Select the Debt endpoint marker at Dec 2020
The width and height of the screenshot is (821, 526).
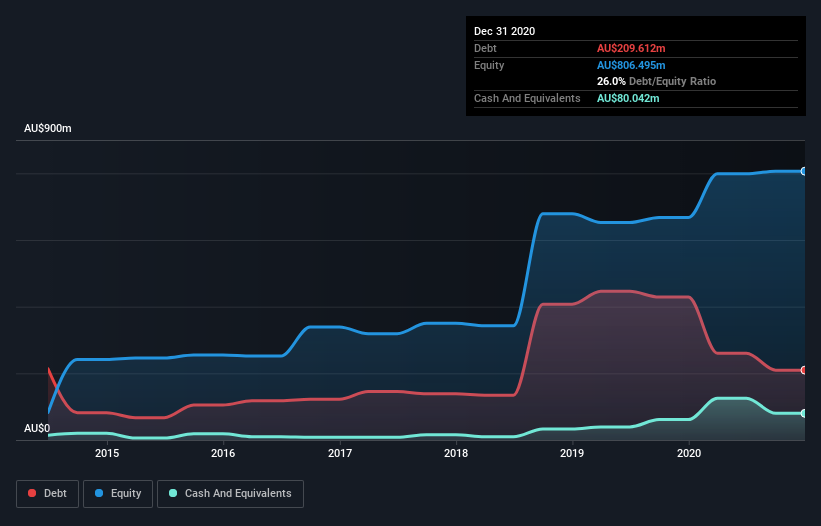[804, 370]
